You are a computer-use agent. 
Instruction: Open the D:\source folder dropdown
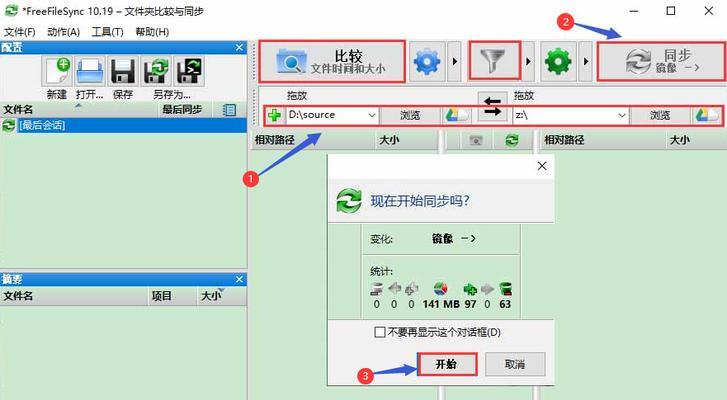pos(372,115)
